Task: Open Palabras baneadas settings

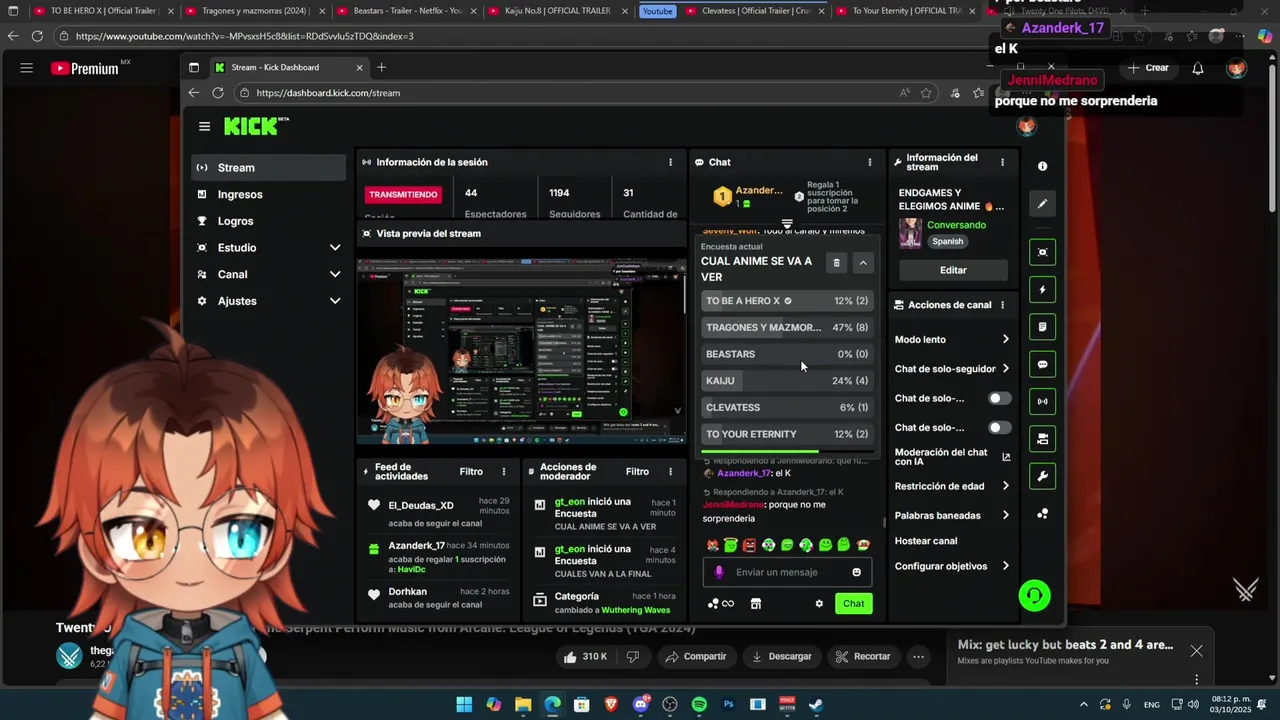Action: [x=952, y=516]
